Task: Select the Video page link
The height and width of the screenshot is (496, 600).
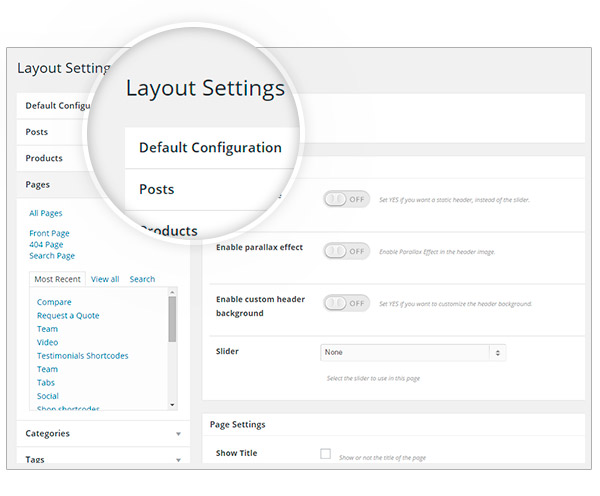Action: (47, 342)
